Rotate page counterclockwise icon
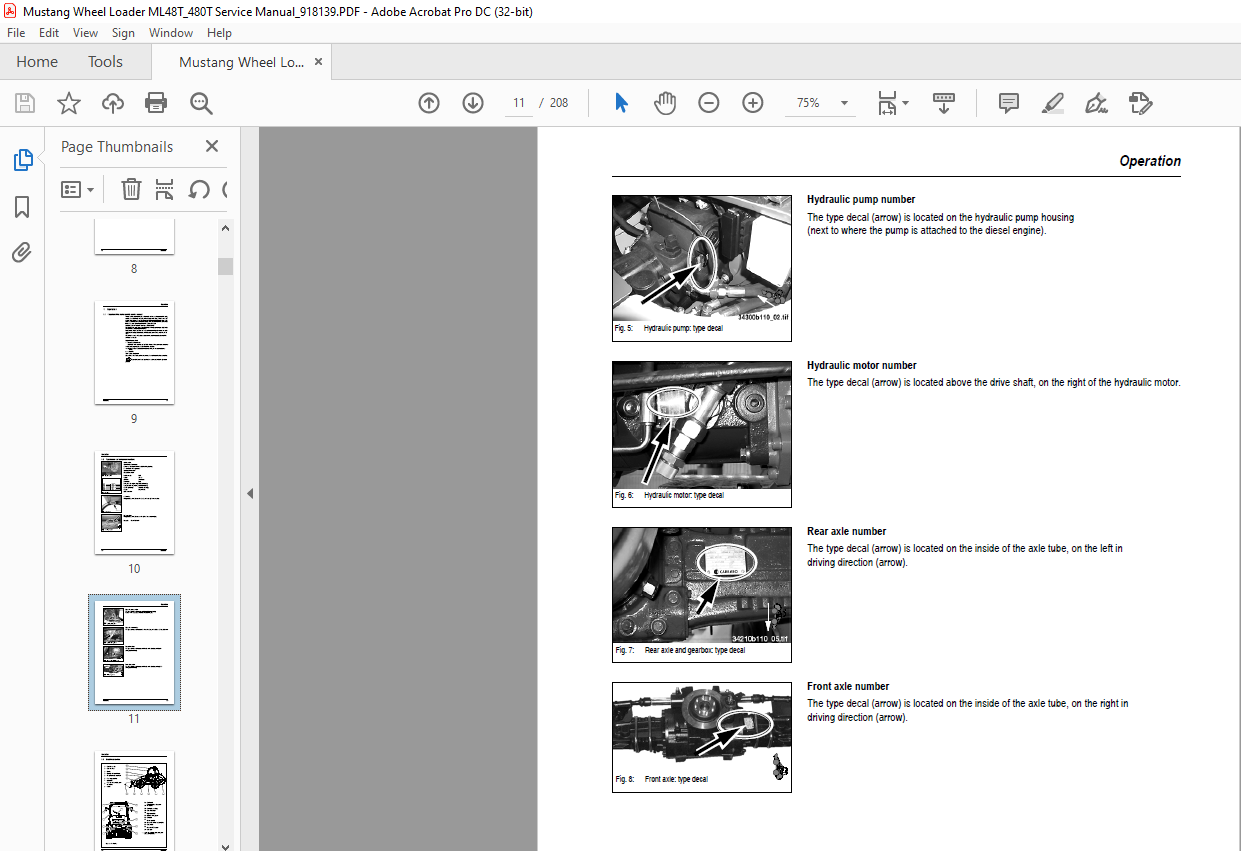1241x851 pixels. click(x=199, y=189)
